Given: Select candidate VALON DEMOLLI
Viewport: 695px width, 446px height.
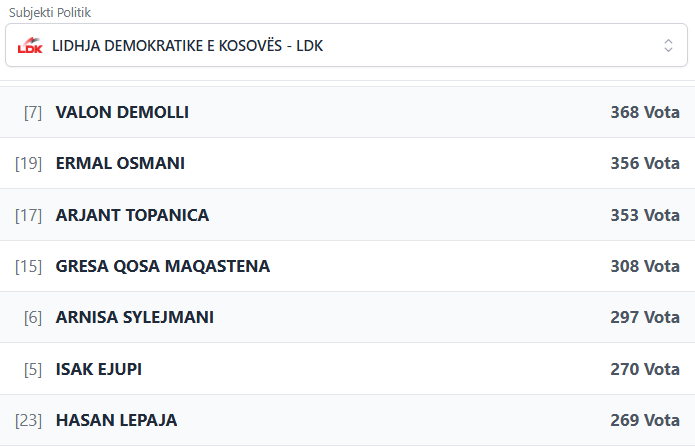Looking at the screenshot, I should [122, 112].
